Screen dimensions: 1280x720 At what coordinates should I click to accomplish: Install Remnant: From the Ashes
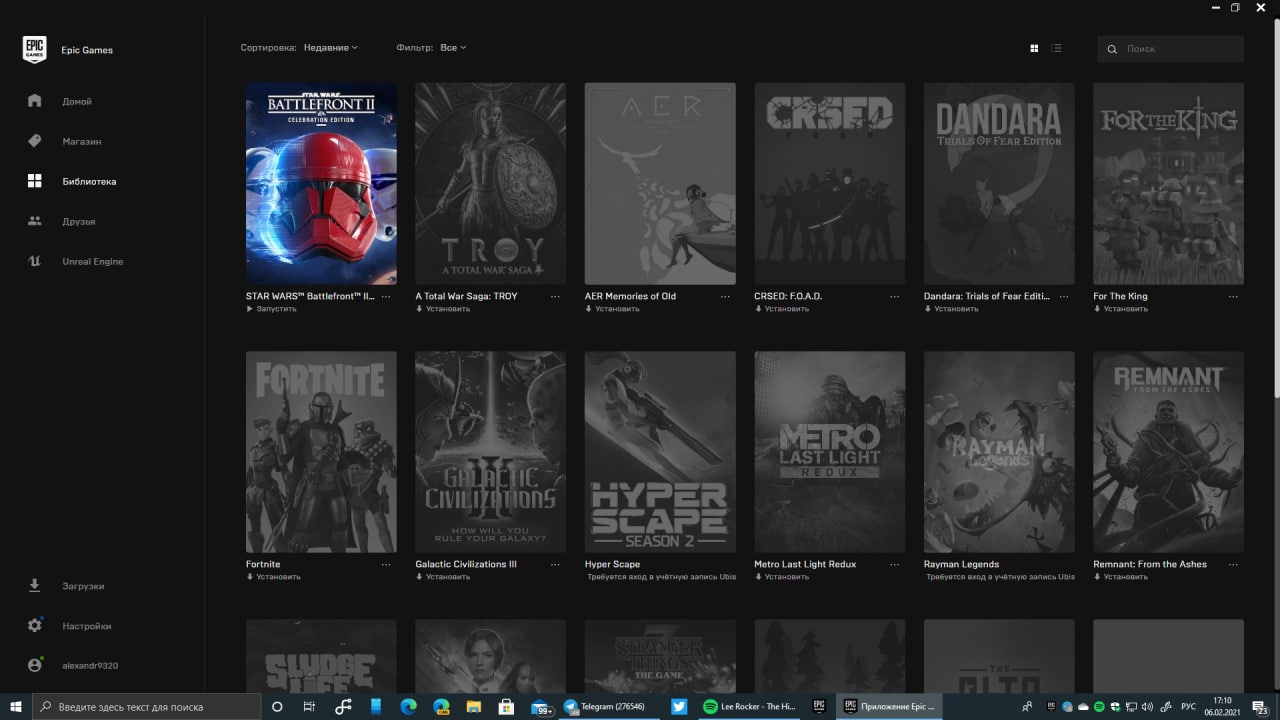point(1121,577)
